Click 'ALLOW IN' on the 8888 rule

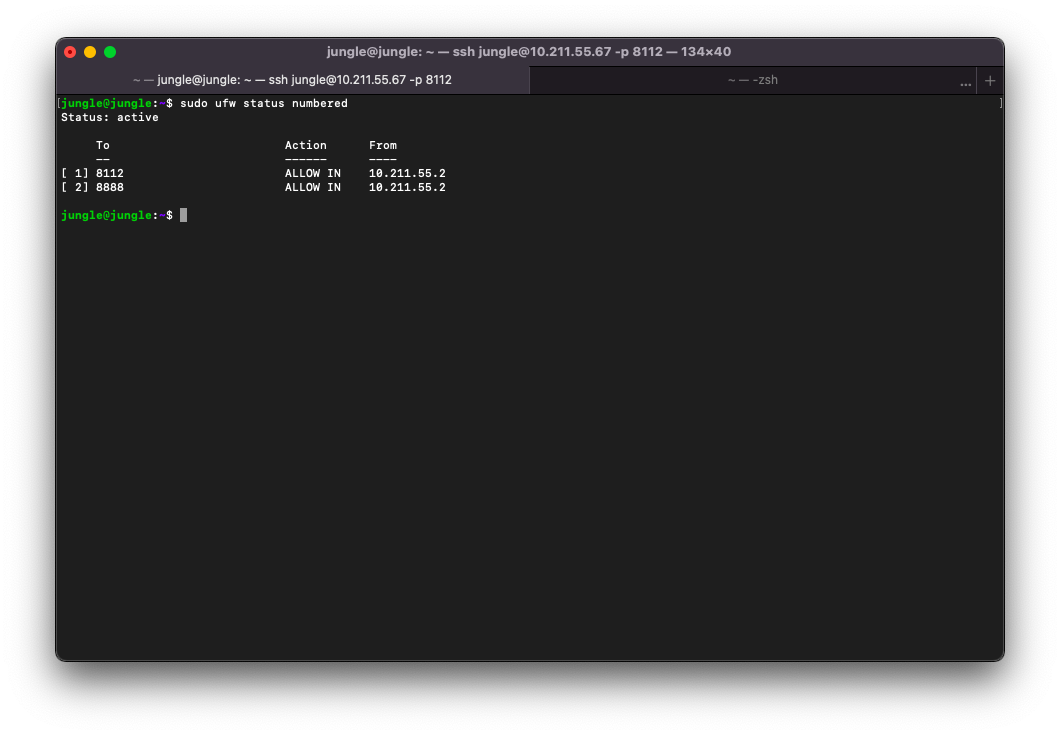point(313,188)
